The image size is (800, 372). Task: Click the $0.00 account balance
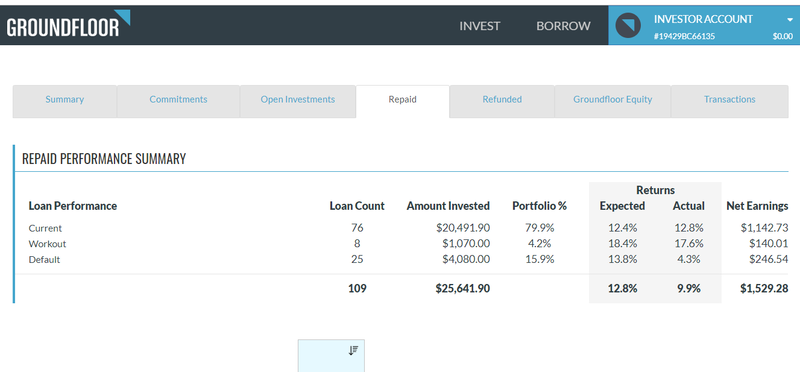pyautogui.click(x=783, y=36)
